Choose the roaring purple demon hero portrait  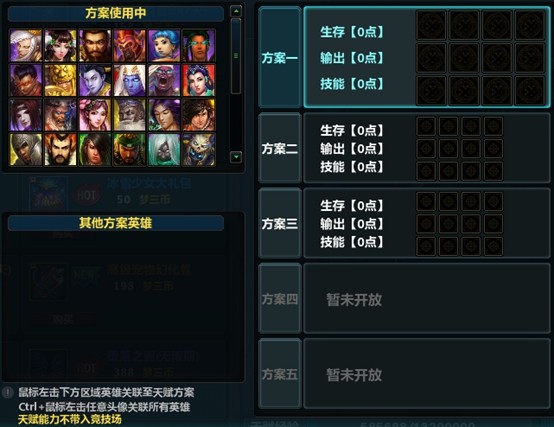[164, 80]
